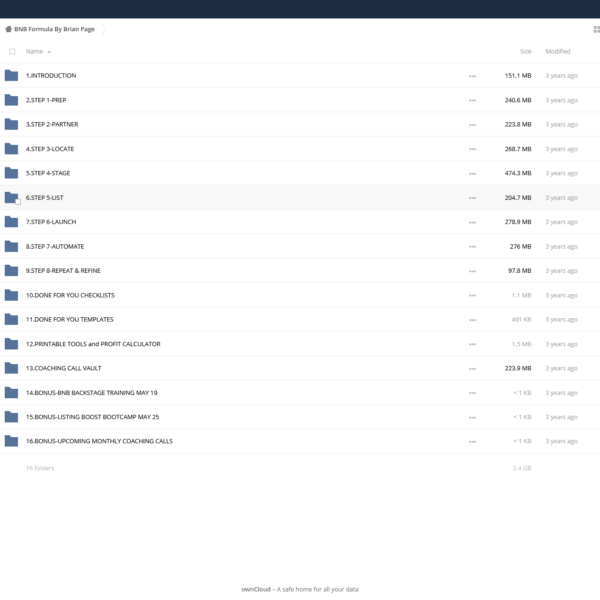Open 12.PRINTABLE TOOLS and PROFIT CALCULATOR folder name

pos(93,344)
